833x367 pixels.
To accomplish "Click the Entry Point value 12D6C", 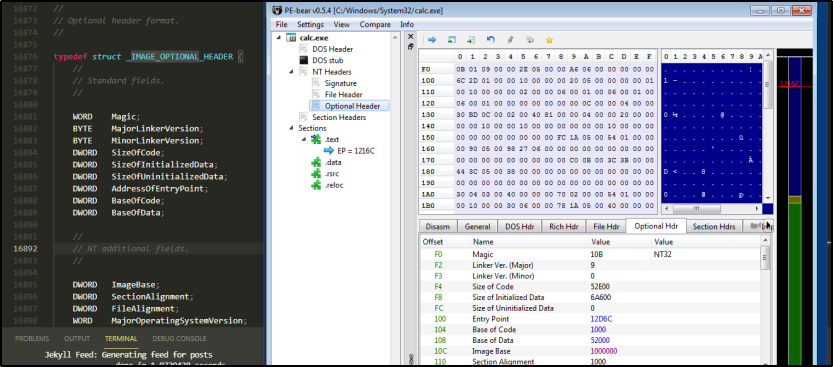I will pos(602,319).
